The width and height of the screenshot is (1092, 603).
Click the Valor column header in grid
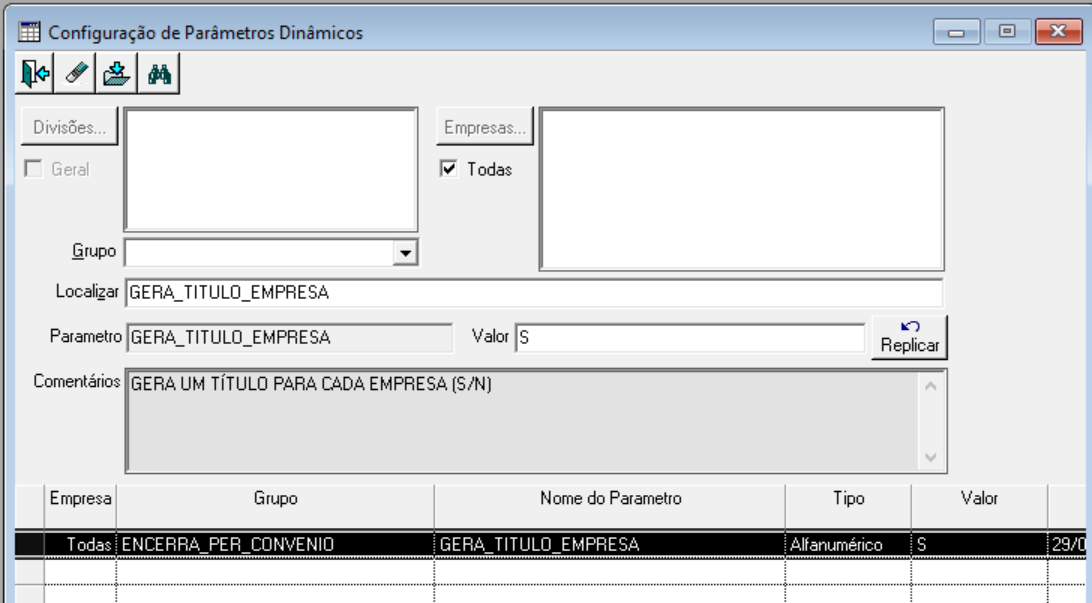pos(979,506)
